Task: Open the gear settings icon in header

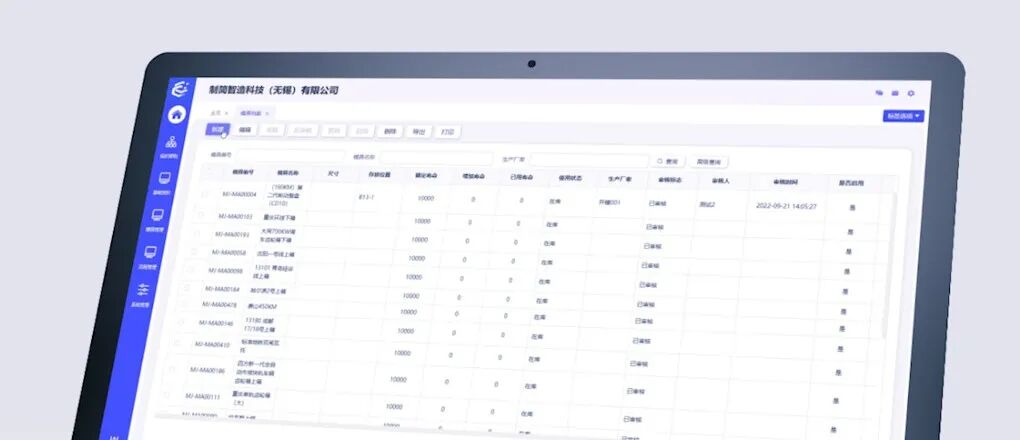Action: coord(911,94)
